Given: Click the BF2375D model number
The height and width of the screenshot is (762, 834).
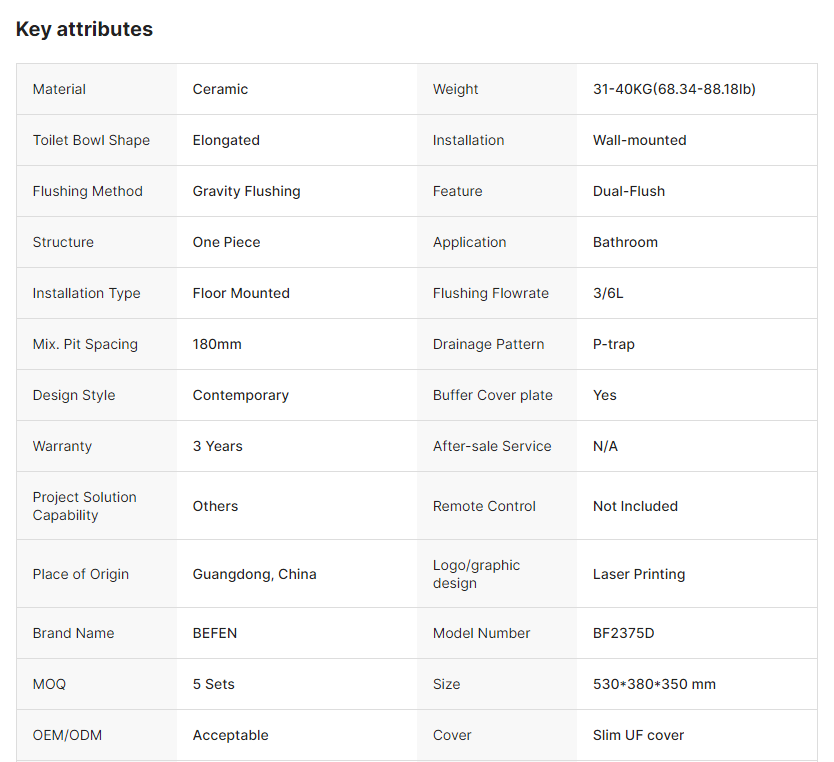Looking at the screenshot, I should pyautogui.click(x=623, y=633).
